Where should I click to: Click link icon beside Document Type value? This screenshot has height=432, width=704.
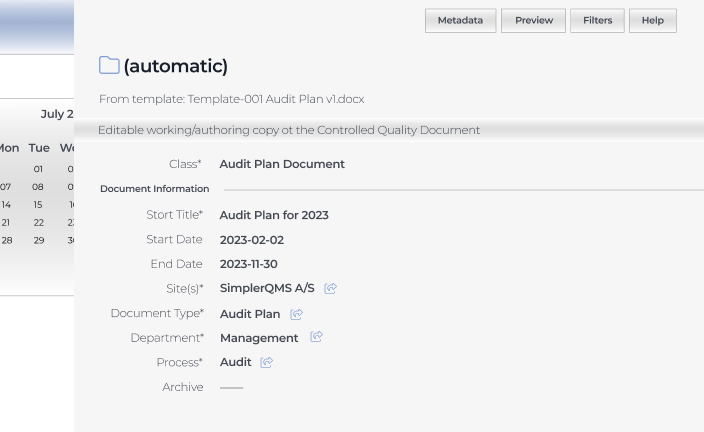coord(296,314)
